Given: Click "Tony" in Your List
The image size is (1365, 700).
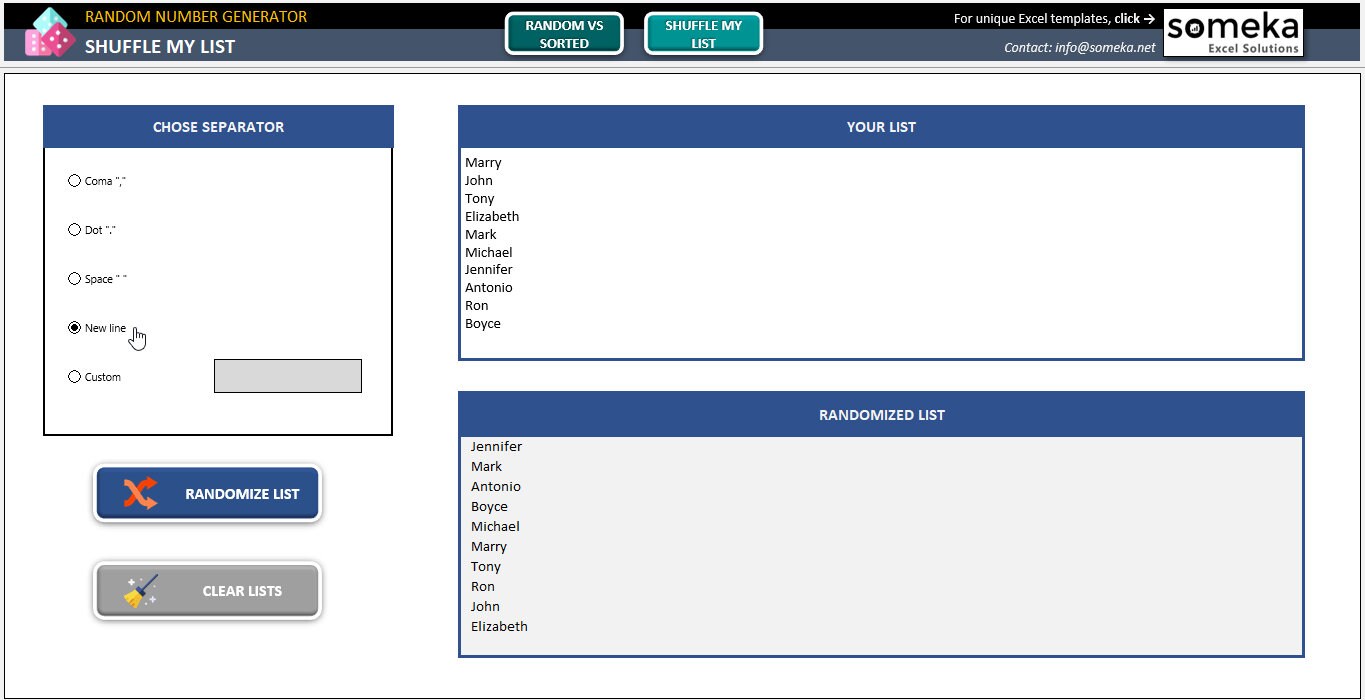Looking at the screenshot, I should 480,199.
